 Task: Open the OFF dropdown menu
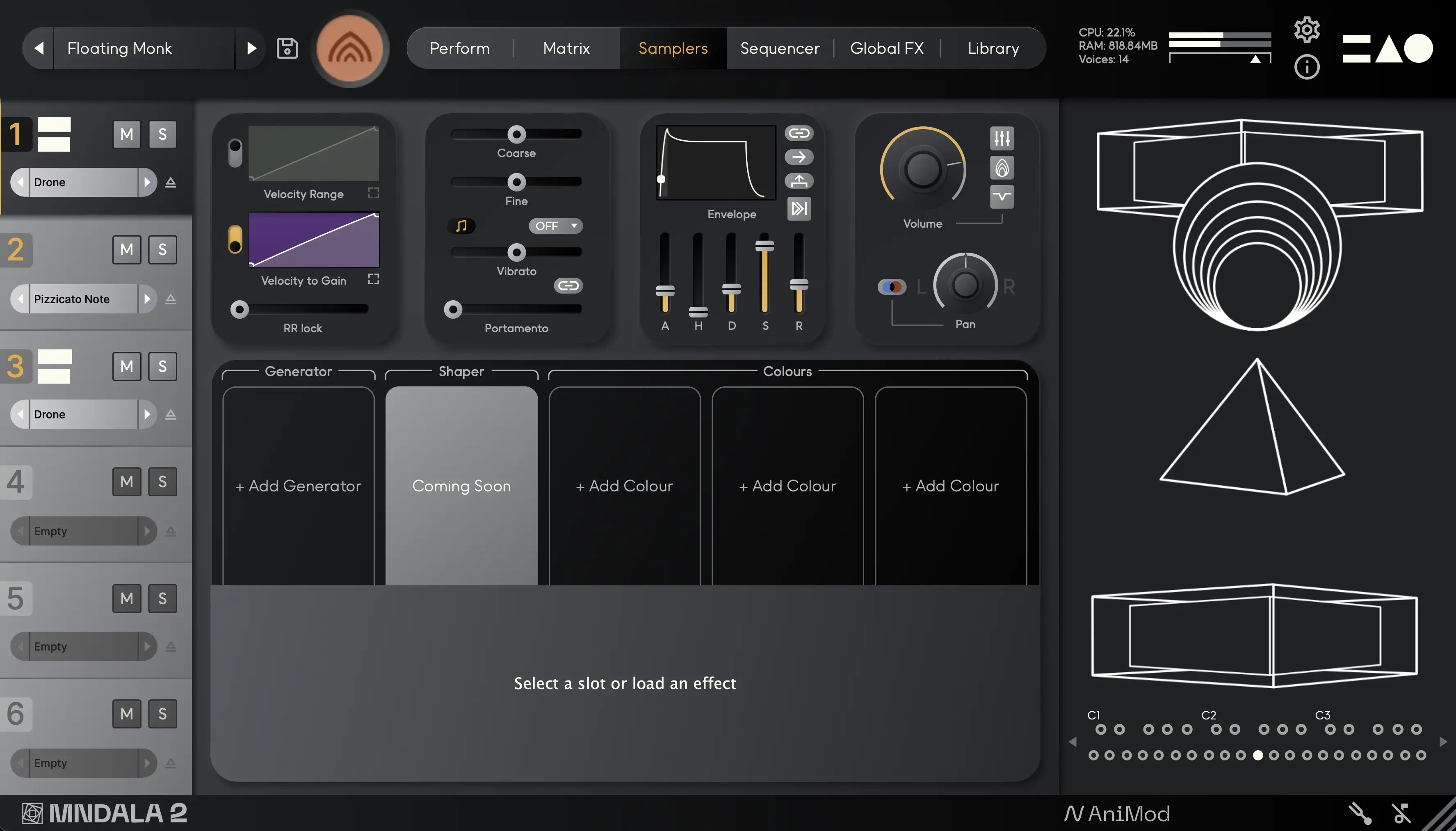556,226
